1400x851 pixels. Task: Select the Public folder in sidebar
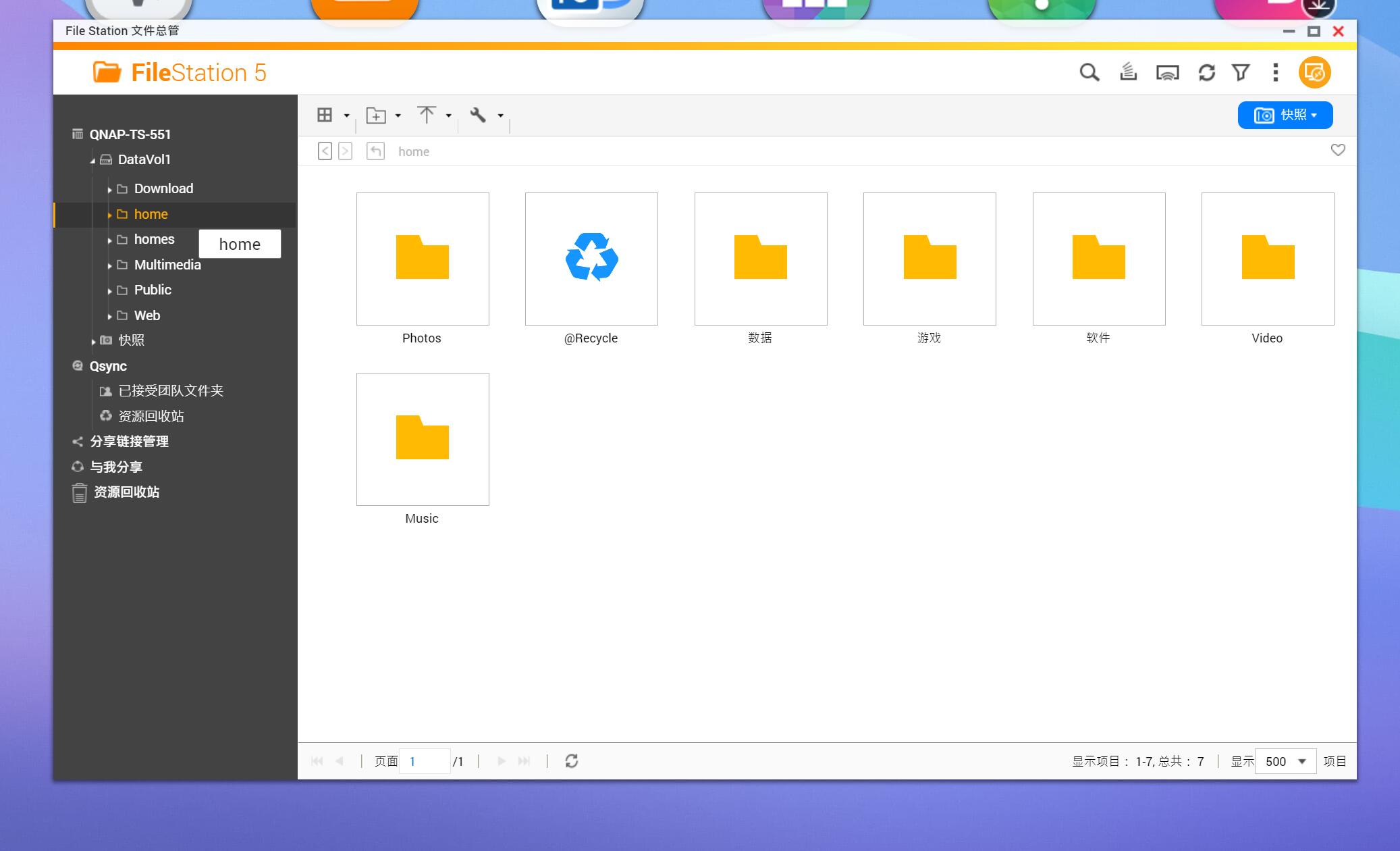point(153,290)
